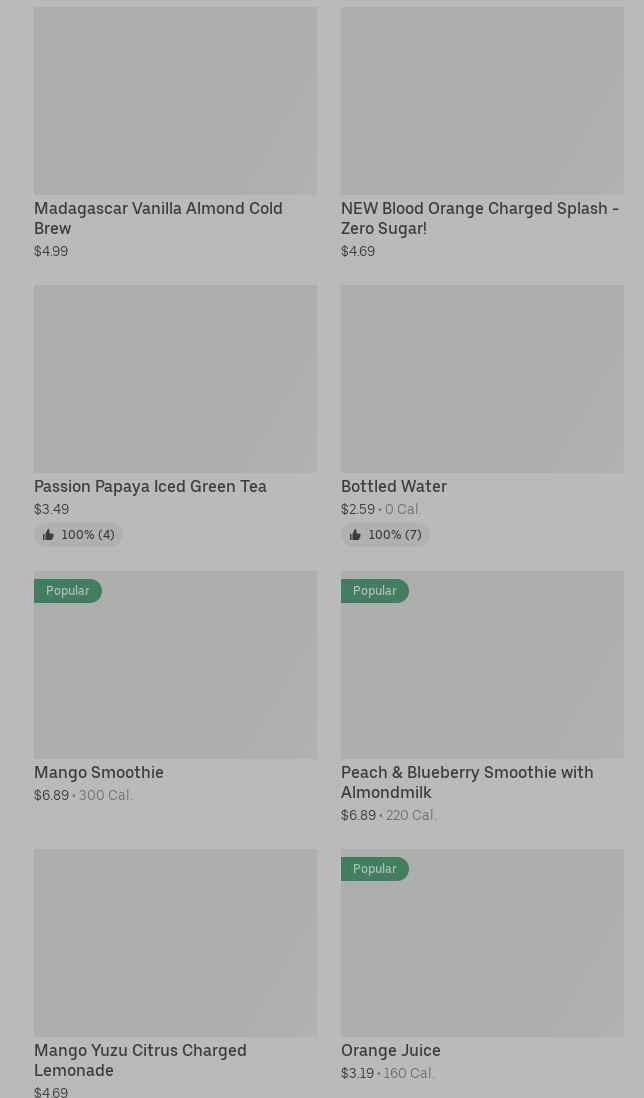Screen dimensions: 644x1098
Task: Open Madagascar Vanilla Almond Cold Brew item
Action: (x=158, y=218)
